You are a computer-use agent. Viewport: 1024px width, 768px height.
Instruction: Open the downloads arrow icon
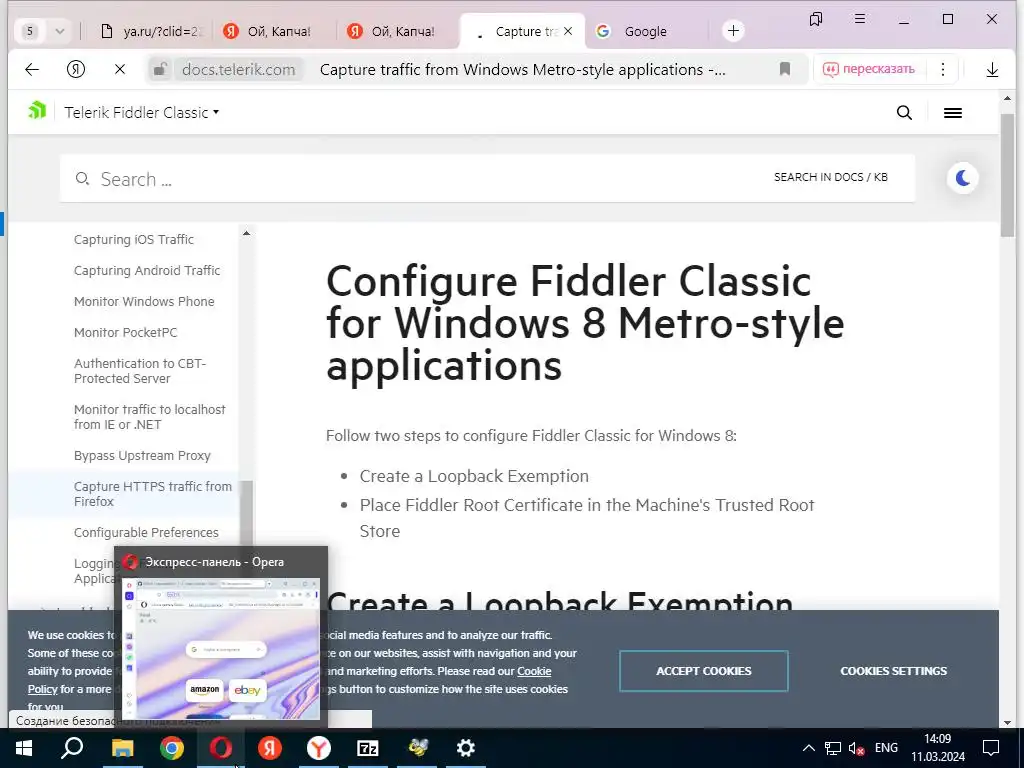click(992, 69)
